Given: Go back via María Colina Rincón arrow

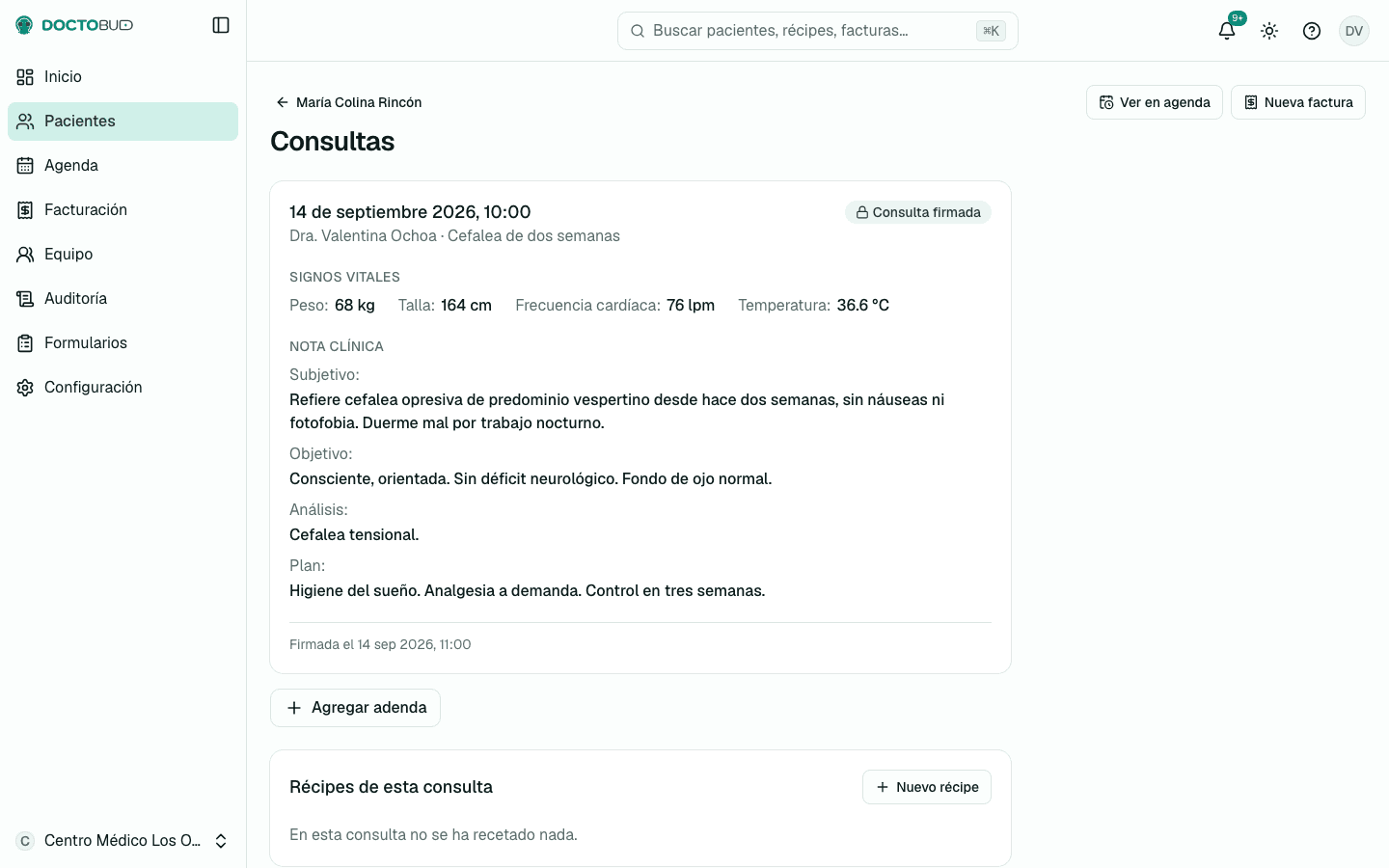Looking at the screenshot, I should click(348, 102).
